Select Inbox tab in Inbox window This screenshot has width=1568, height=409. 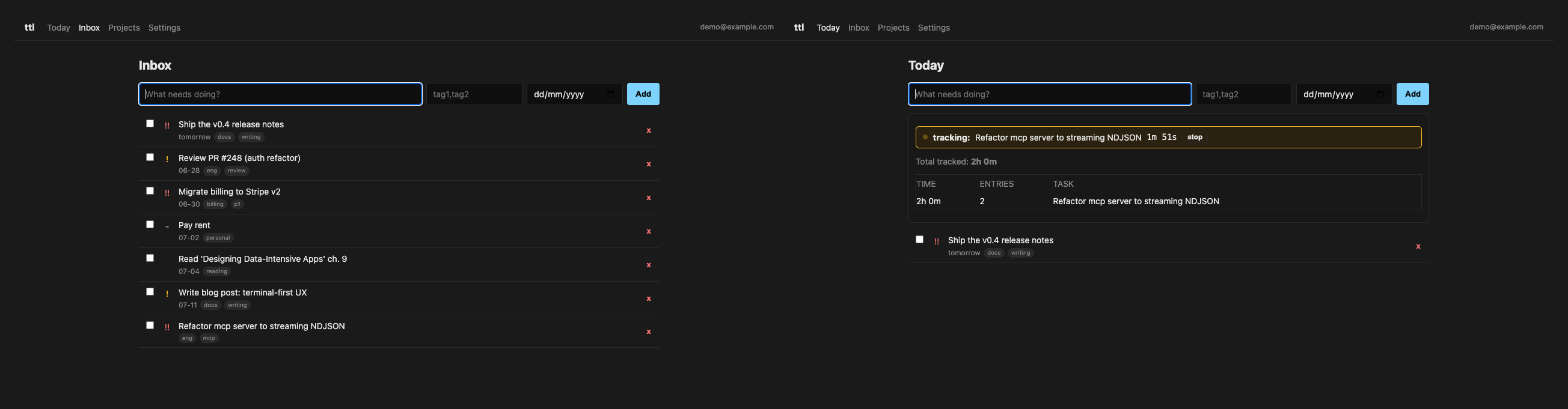pos(89,28)
